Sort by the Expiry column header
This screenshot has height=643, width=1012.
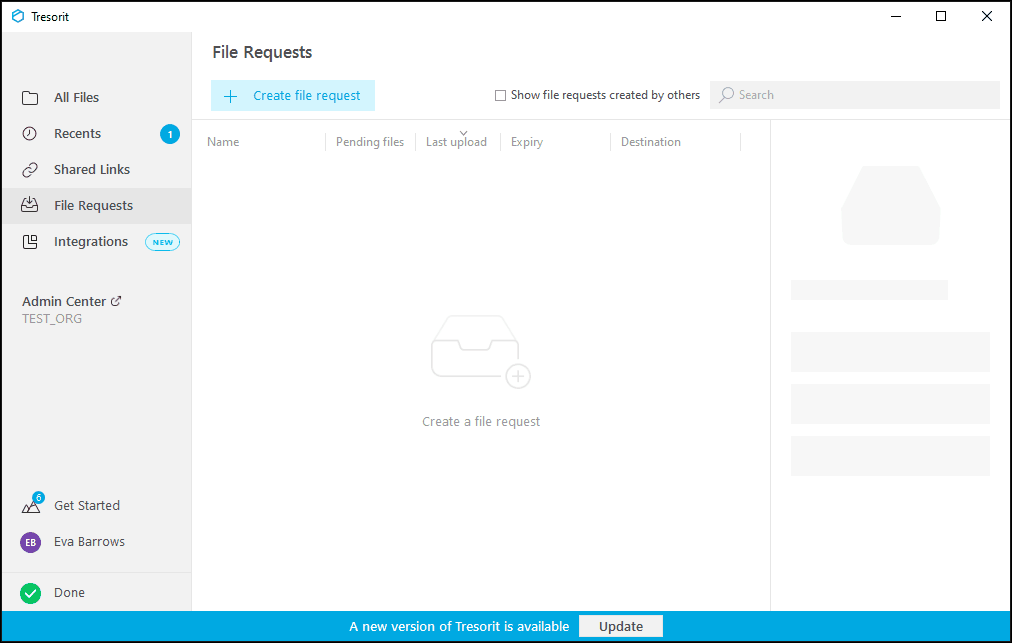point(527,142)
